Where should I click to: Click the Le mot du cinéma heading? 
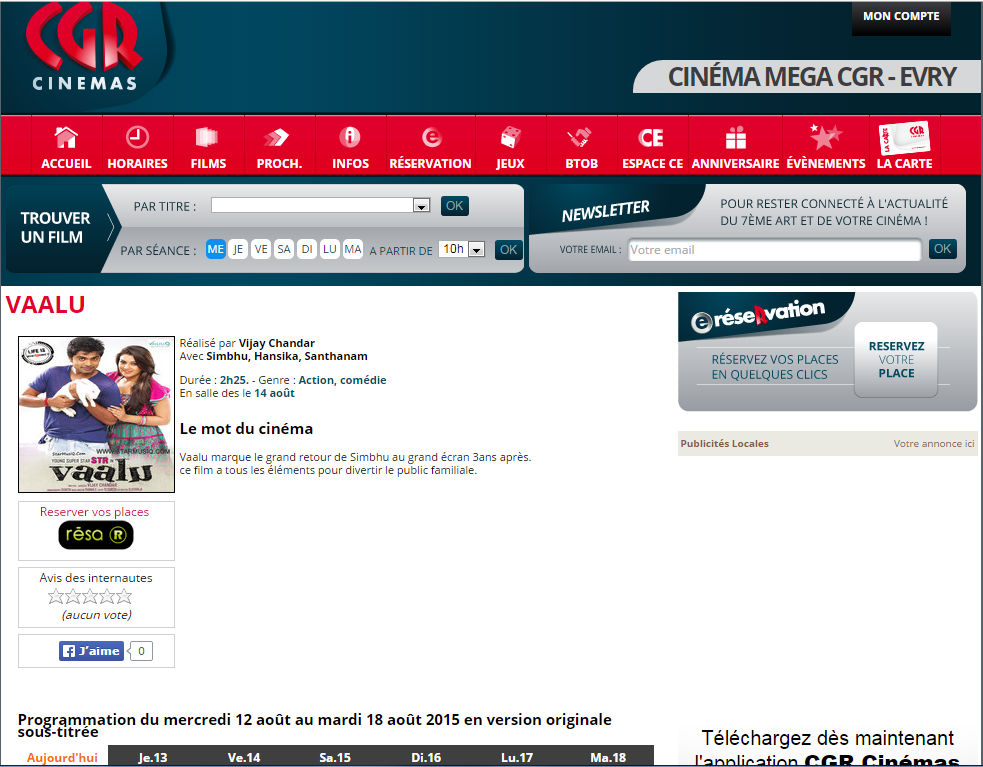246,429
